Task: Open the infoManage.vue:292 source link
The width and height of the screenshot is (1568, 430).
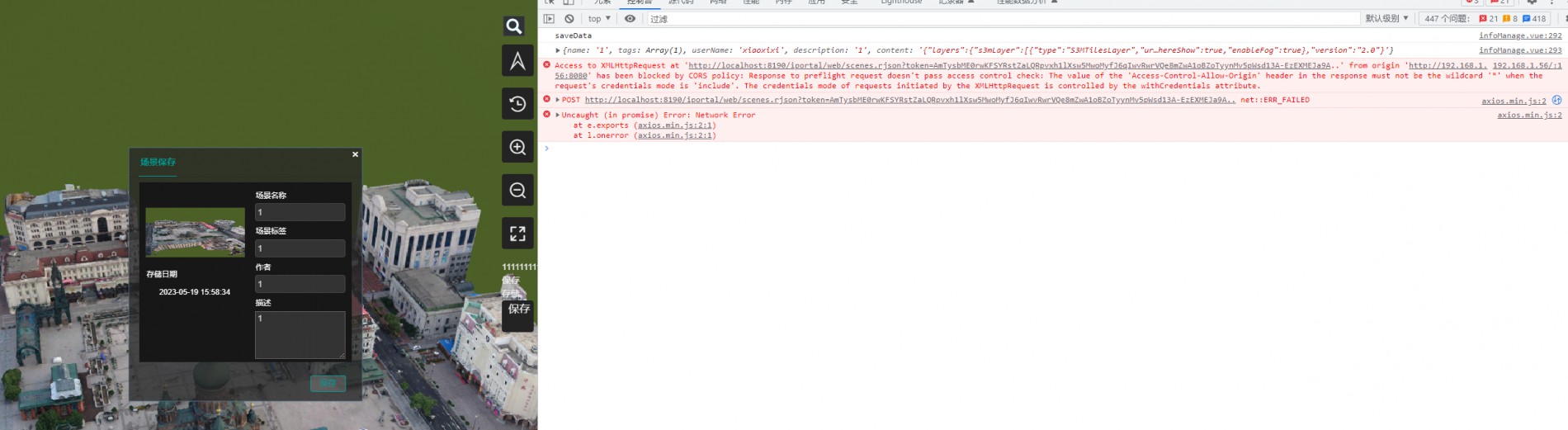Action: [x=1520, y=35]
